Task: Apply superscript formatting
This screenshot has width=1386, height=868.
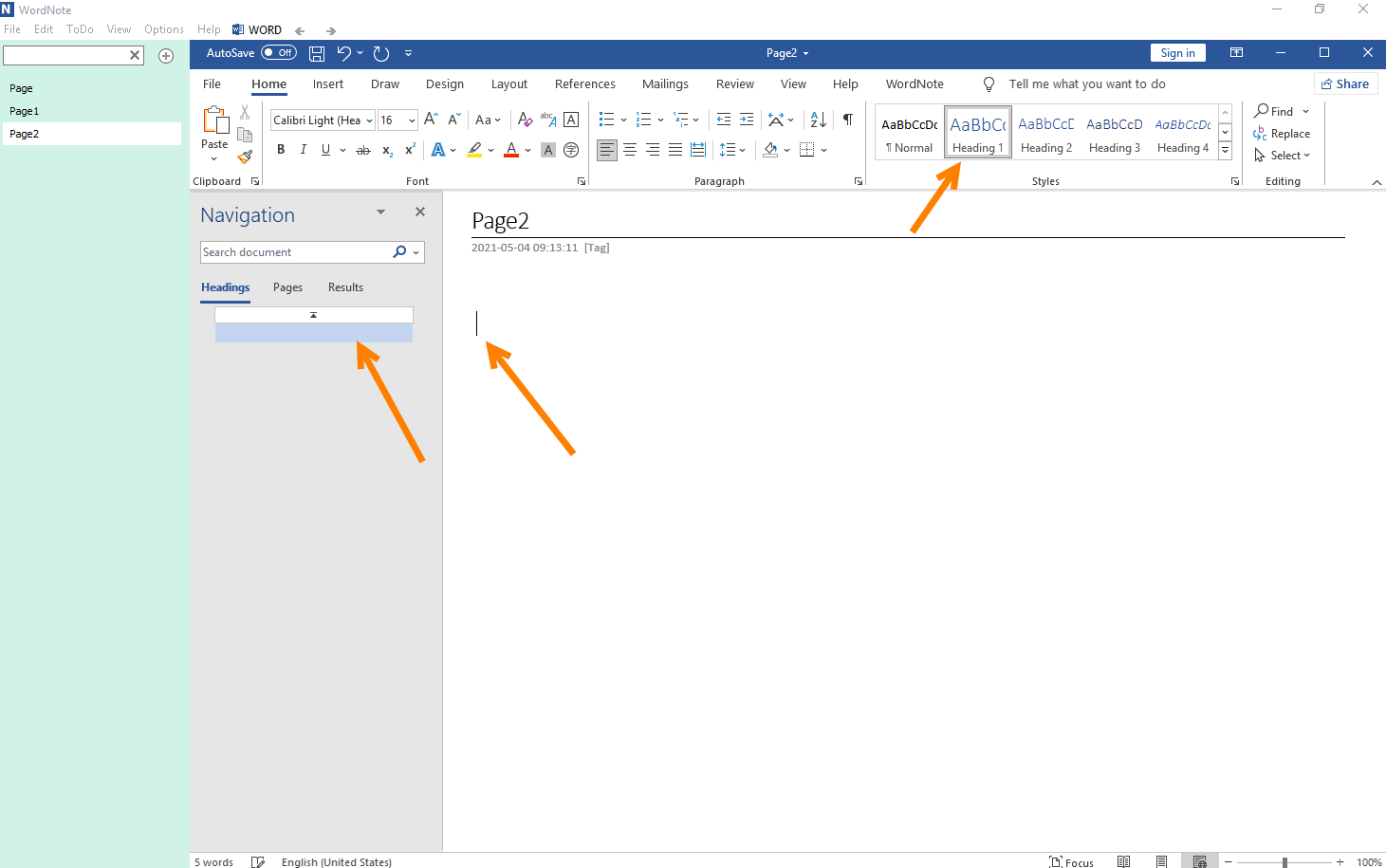Action: [410, 149]
